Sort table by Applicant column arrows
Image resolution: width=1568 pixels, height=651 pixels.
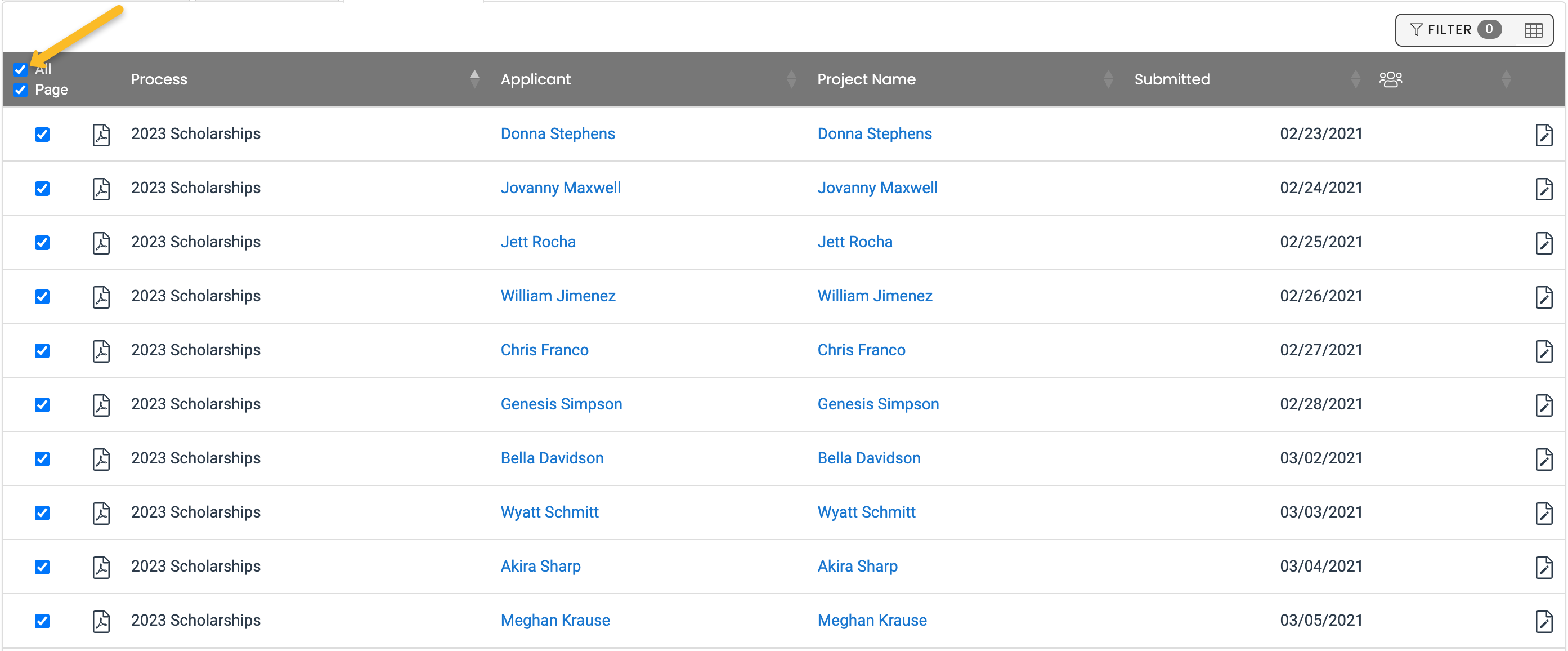tap(791, 79)
